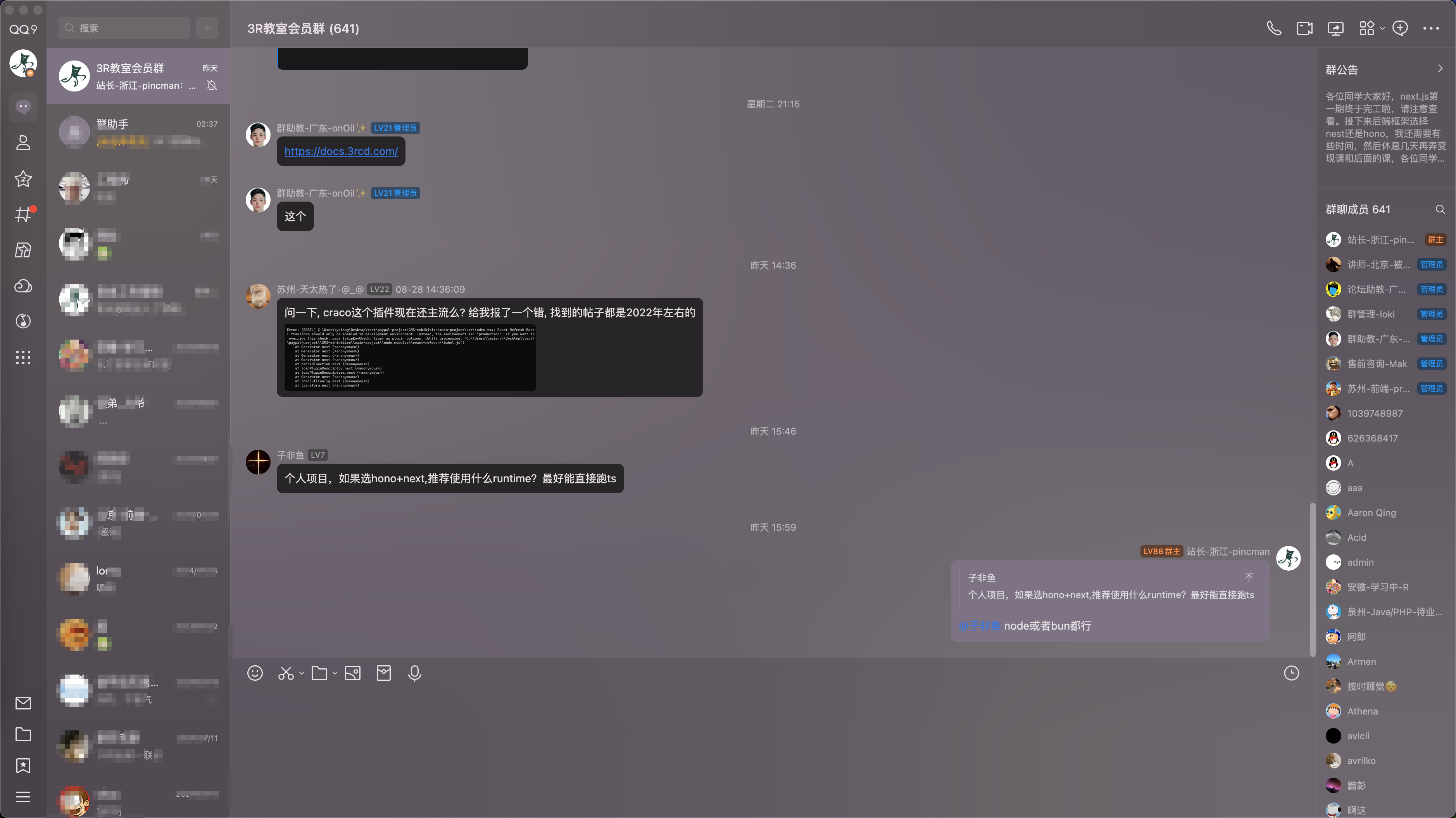
Task: Open the three-dot more options menu
Action: [1430, 28]
